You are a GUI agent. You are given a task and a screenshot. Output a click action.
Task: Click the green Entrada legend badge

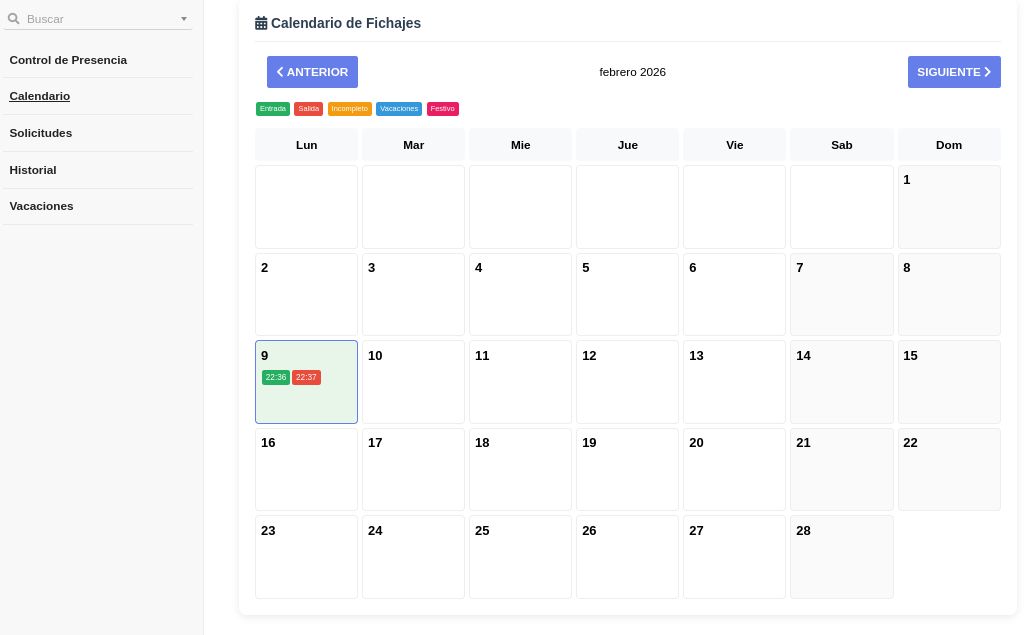[273, 109]
